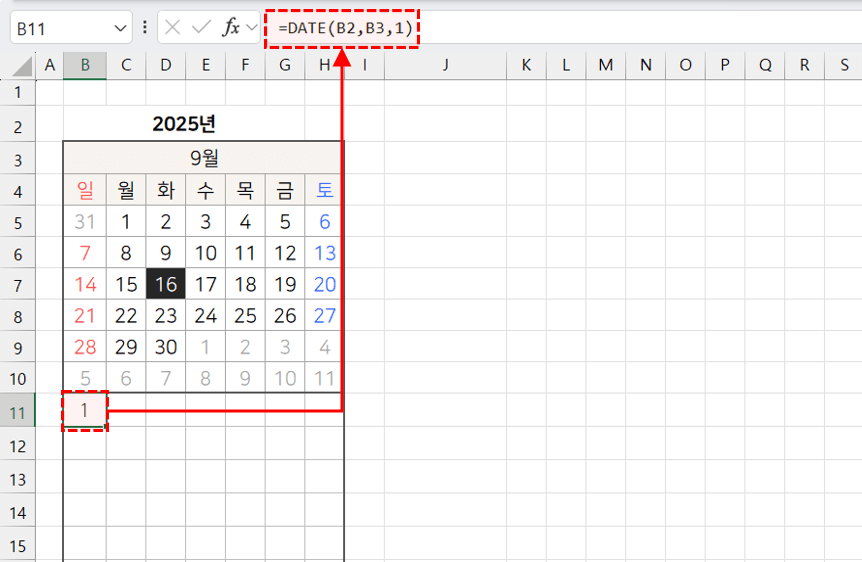The height and width of the screenshot is (562, 862).
Task: Select the highlighted date 16 in calendar
Action: click(166, 284)
